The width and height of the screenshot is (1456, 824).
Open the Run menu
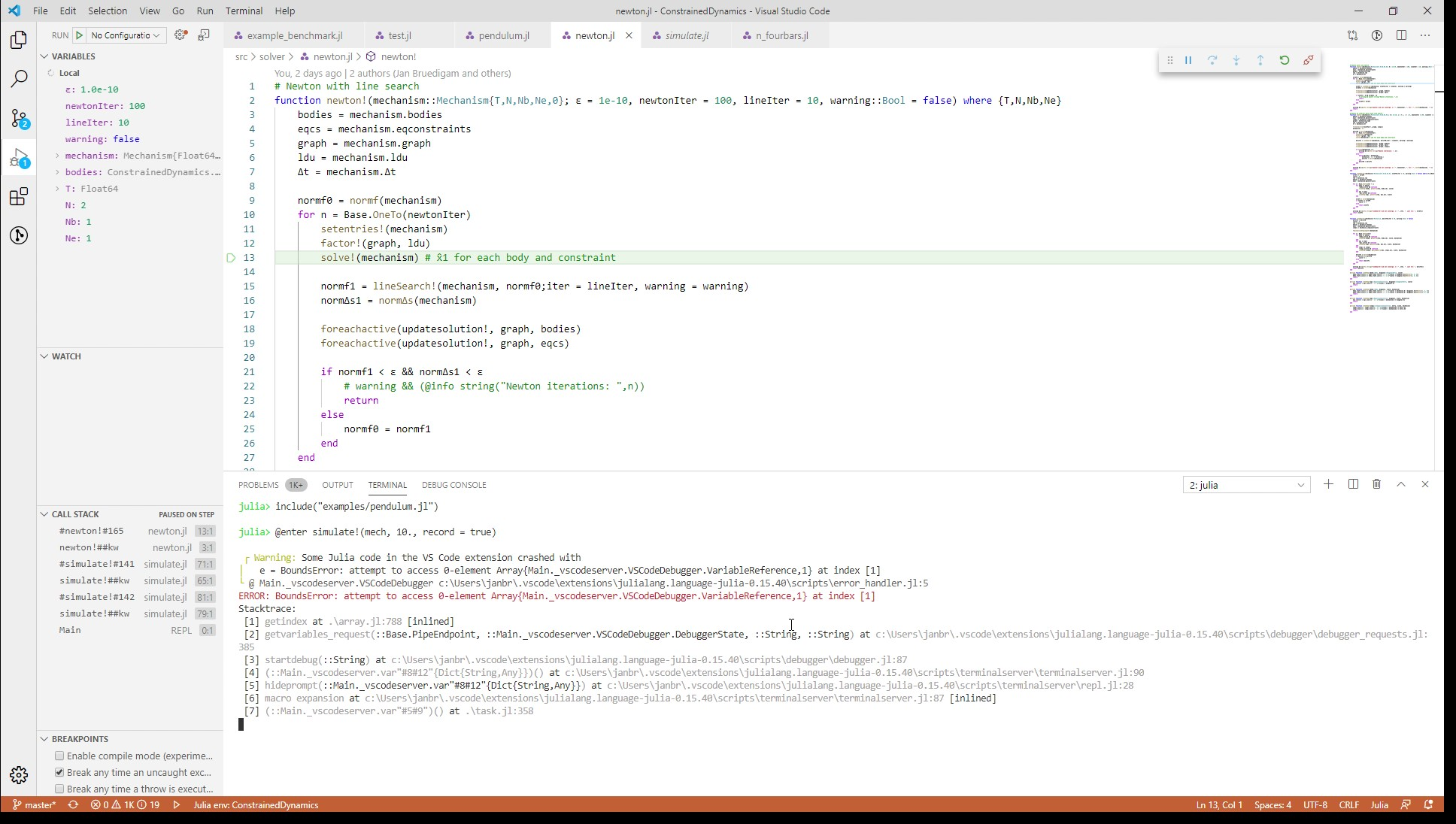tap(204, 11)
